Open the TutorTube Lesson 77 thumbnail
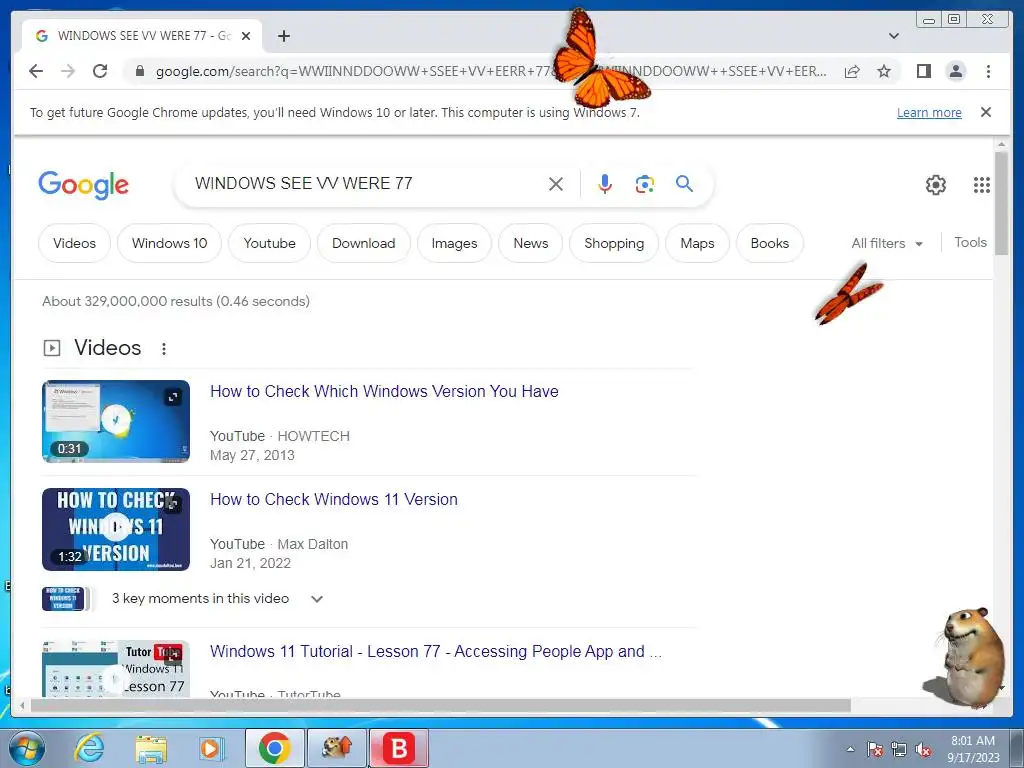The image size is (1024, 768). click(x=116, y=669)
